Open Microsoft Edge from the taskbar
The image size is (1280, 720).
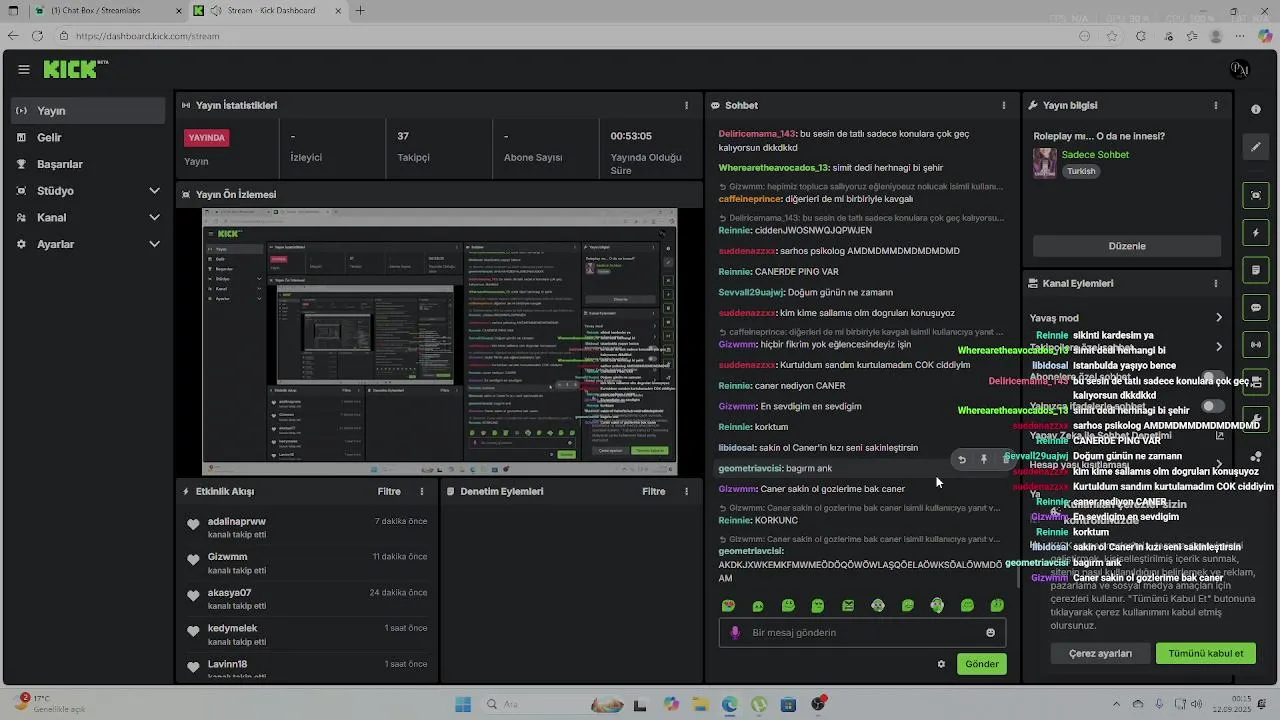pyautogui.click(x=729, y=704)
